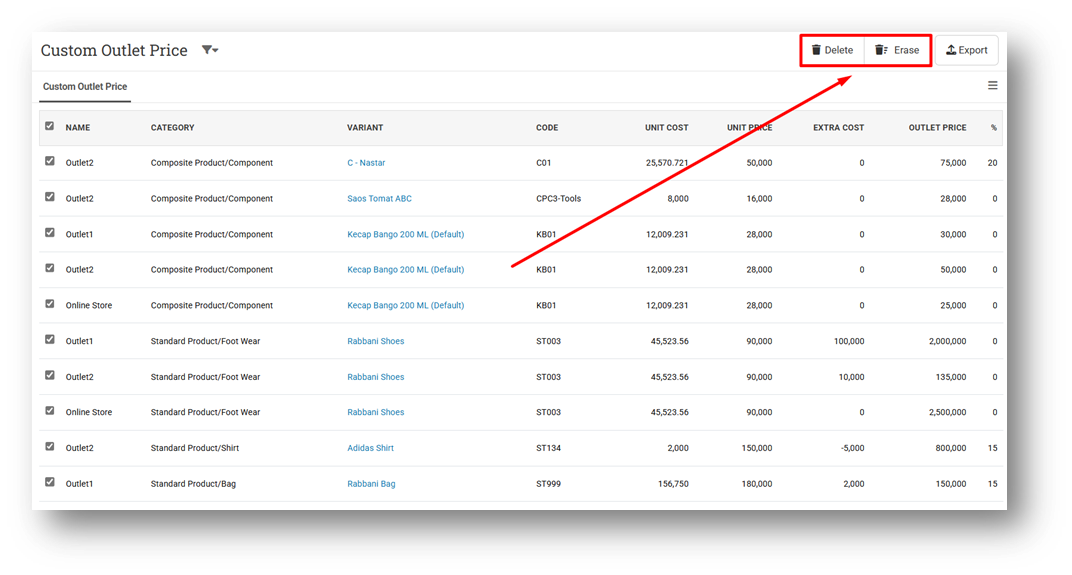
Task: Sort by the CATEGORY column header
Action: pyautogui.click(x=172, y=128)
